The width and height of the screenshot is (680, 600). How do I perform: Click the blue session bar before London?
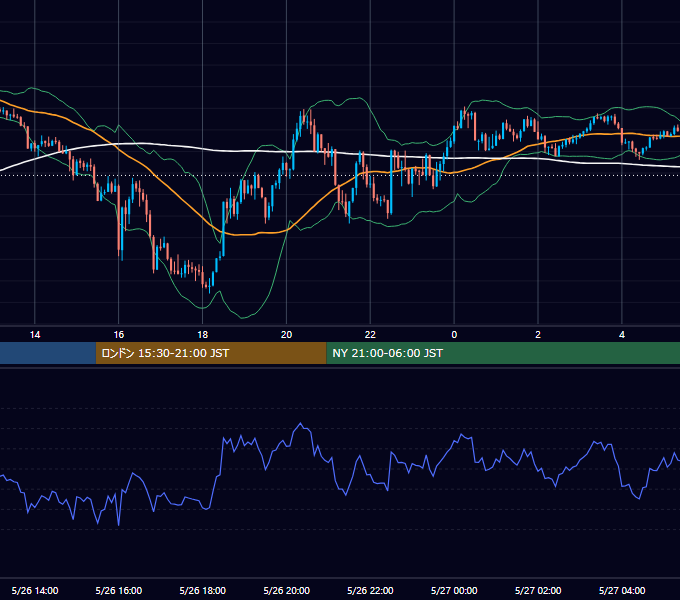(x=48, y=353)
